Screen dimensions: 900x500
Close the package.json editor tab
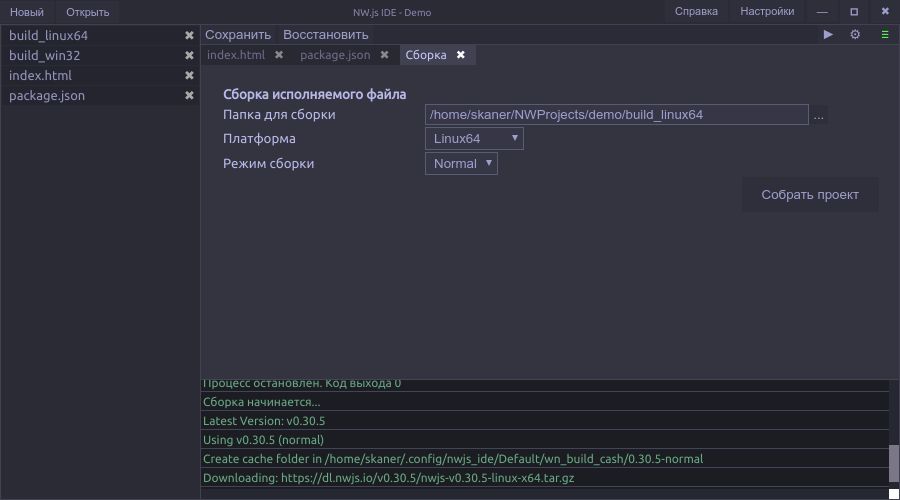[385, 55]
